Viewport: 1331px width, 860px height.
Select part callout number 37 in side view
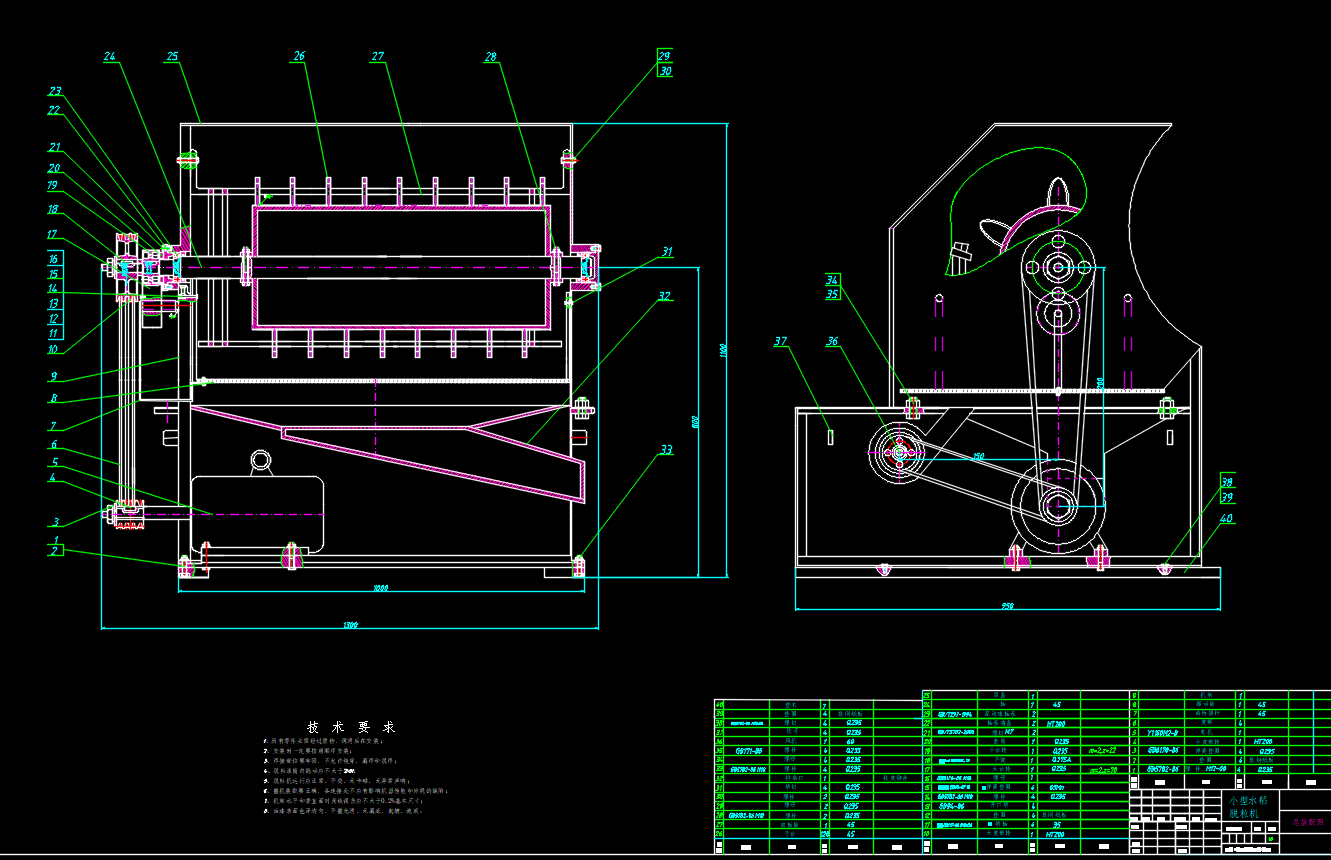[x=782, y=342]
